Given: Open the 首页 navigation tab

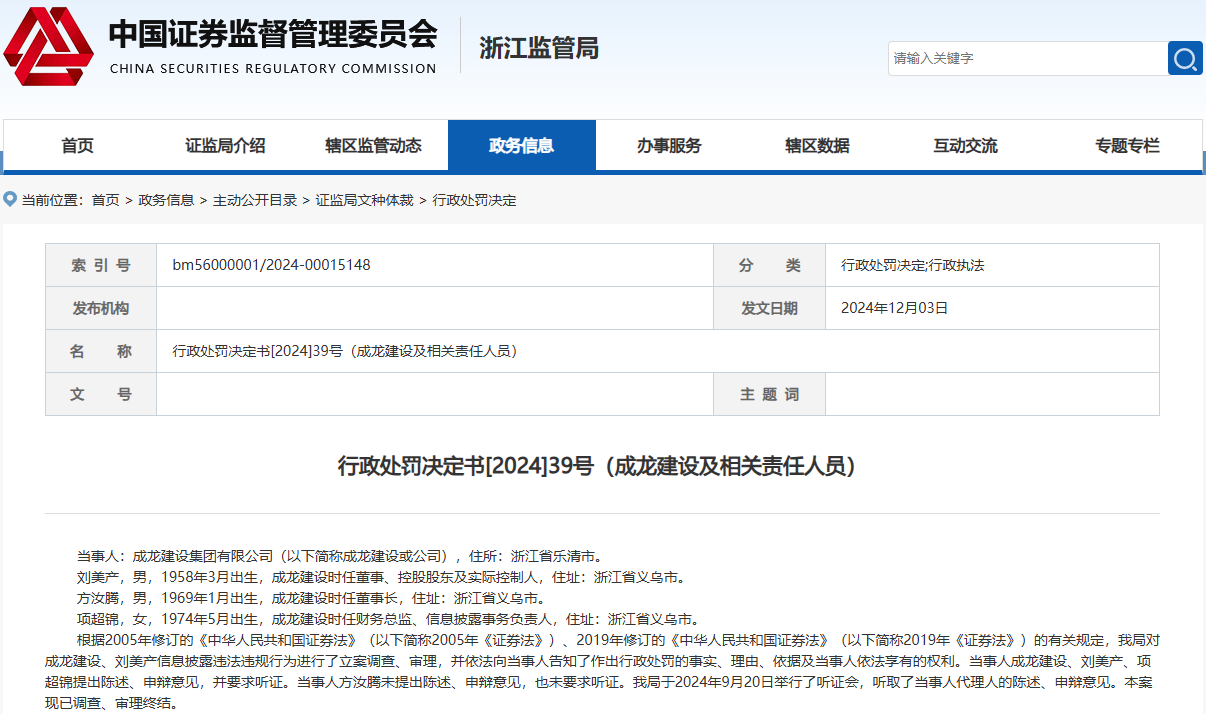Looking at the screenshot, I should (77, 146).
